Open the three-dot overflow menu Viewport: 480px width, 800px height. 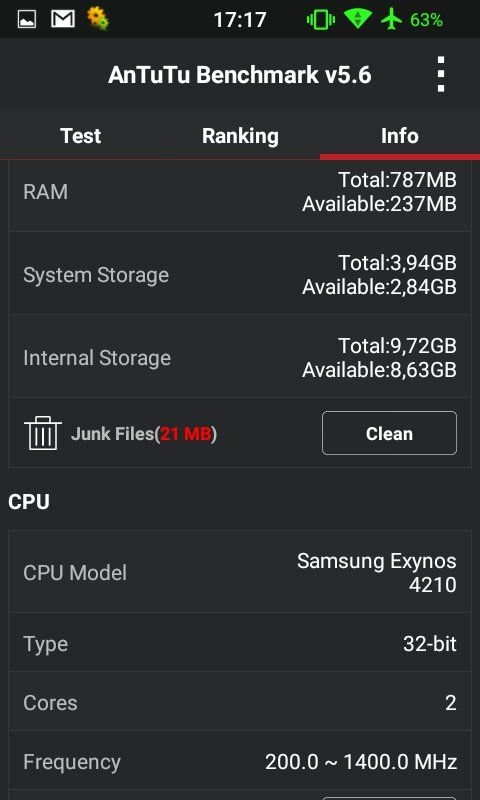441,74
